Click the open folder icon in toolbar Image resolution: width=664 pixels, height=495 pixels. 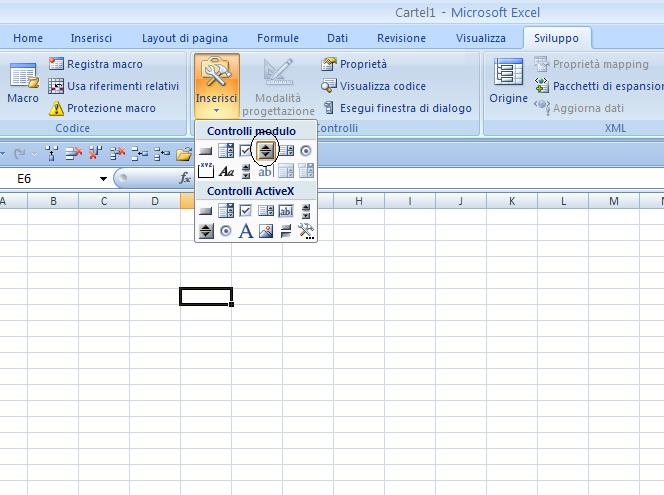click(184, 154)
